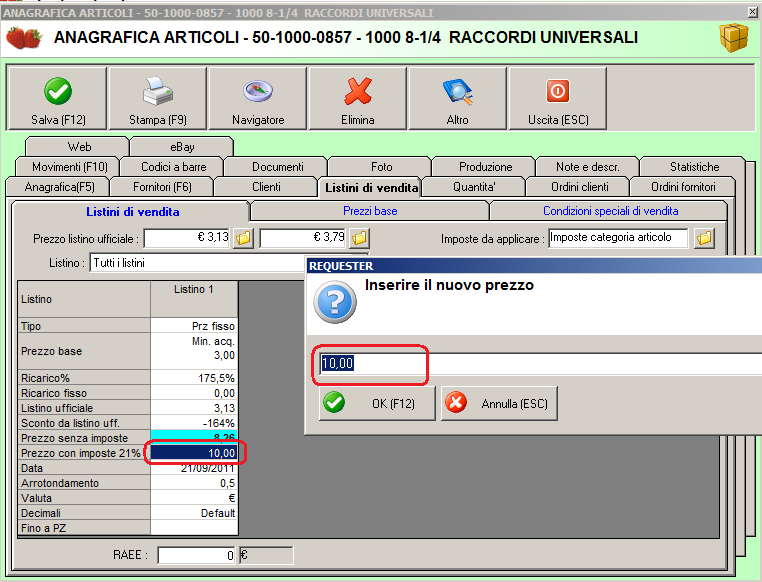The width and height of the screenshot is (762, 582).
Task: Switch to the Fornitori (F6) tab
Action: coord(162,187)
